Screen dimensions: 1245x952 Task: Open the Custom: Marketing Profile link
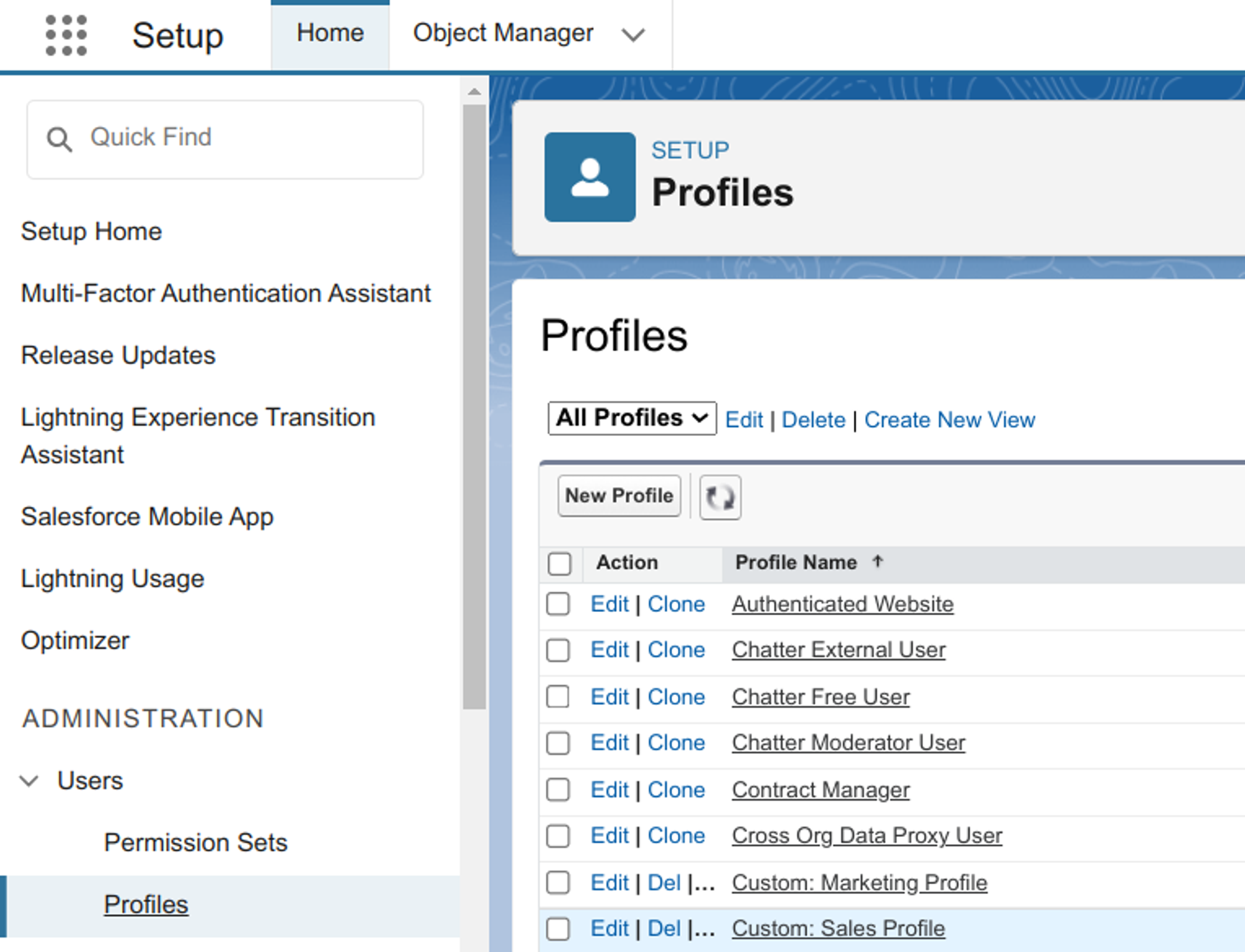[859, 882]
